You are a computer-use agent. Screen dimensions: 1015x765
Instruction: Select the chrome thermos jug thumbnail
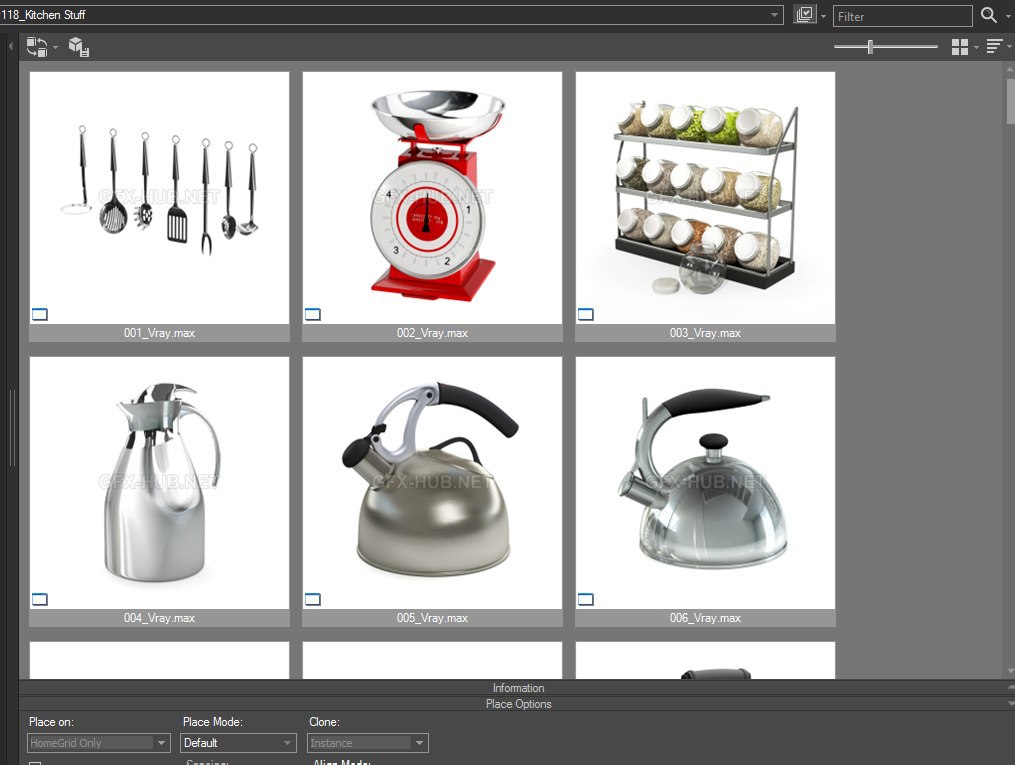(159, 483)
